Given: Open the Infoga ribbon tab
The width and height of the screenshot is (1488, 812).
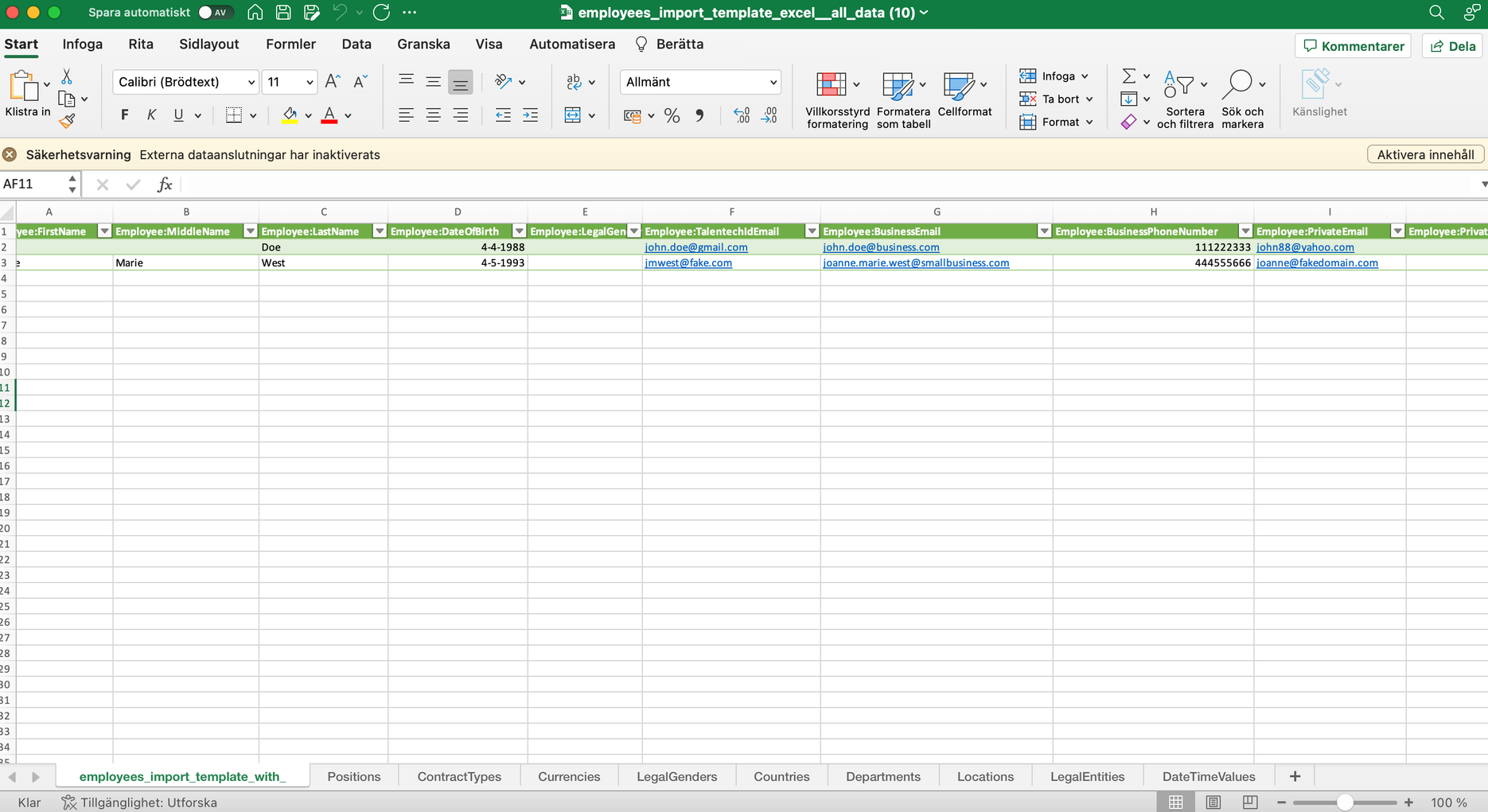Looking at the screenshot, I should coord(83,45).
